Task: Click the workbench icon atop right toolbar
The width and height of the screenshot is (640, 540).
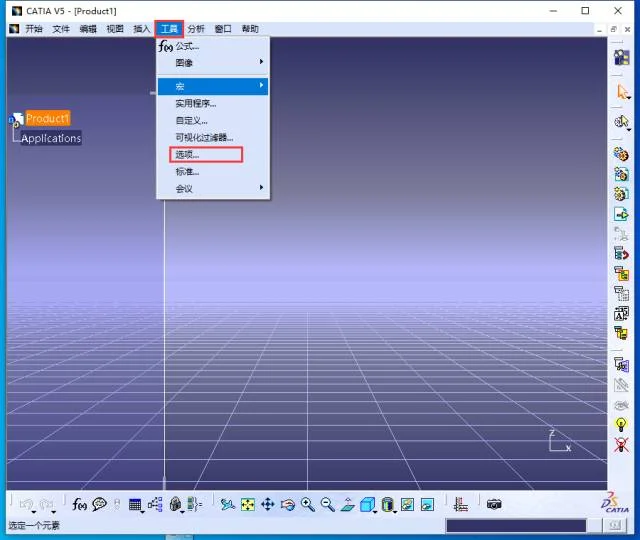Action: coord(621,57)
